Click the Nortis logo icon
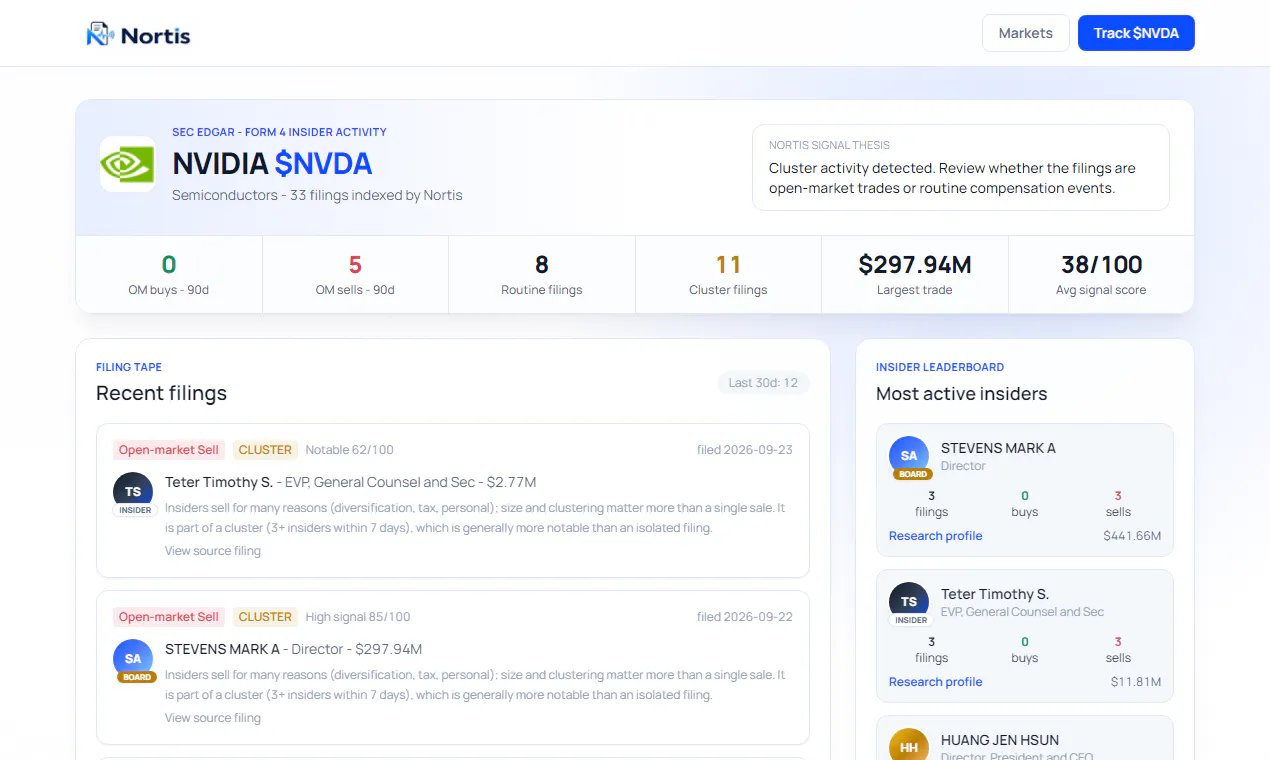This screenshot has width=1270, height=760. pyautogui.click(x=100, y=34)
